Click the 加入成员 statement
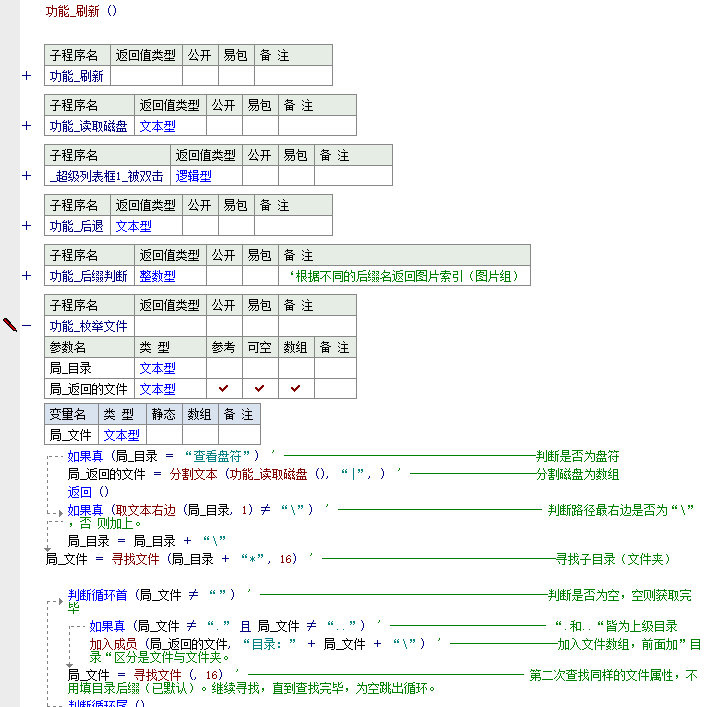This screenshot has height=707, width=708. 257,644
